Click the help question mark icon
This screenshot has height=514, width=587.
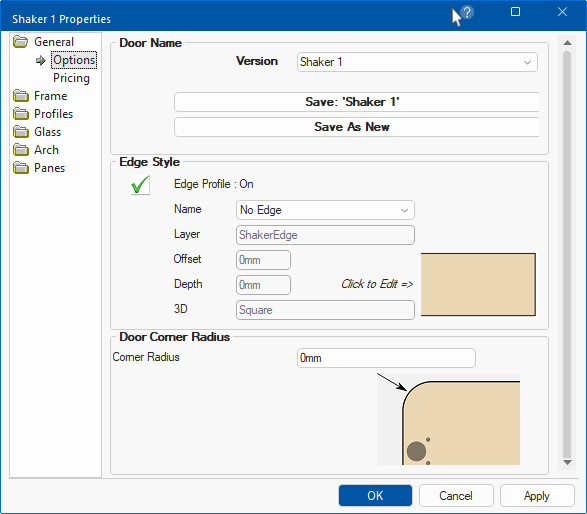click(x=467, y=12)
